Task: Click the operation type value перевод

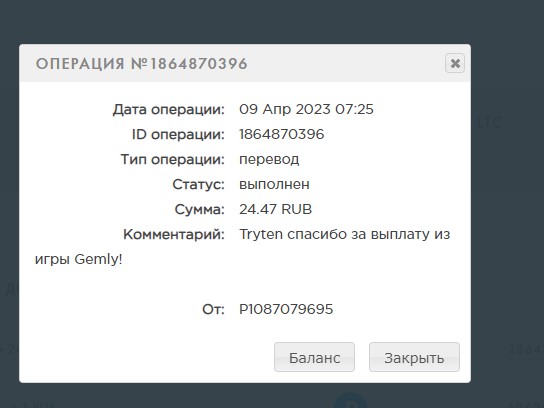Action: [x=269, y=160]
